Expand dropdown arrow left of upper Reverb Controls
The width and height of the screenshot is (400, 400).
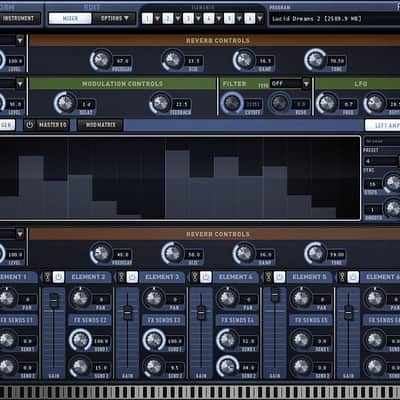pyautogui.click(x=20, y=41)
